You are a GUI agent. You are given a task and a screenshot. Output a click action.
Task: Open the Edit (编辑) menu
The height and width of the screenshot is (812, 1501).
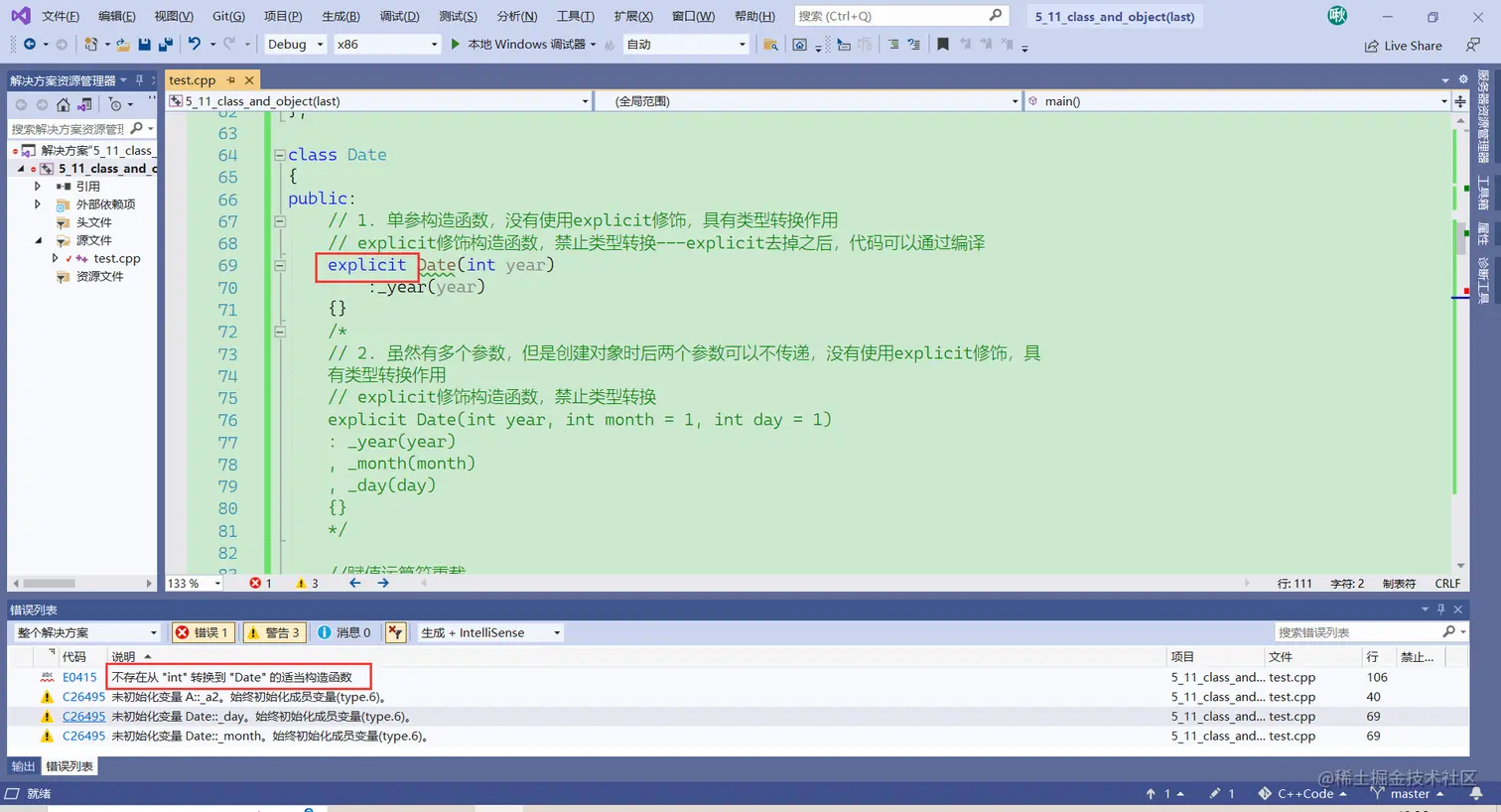(117, 16)
